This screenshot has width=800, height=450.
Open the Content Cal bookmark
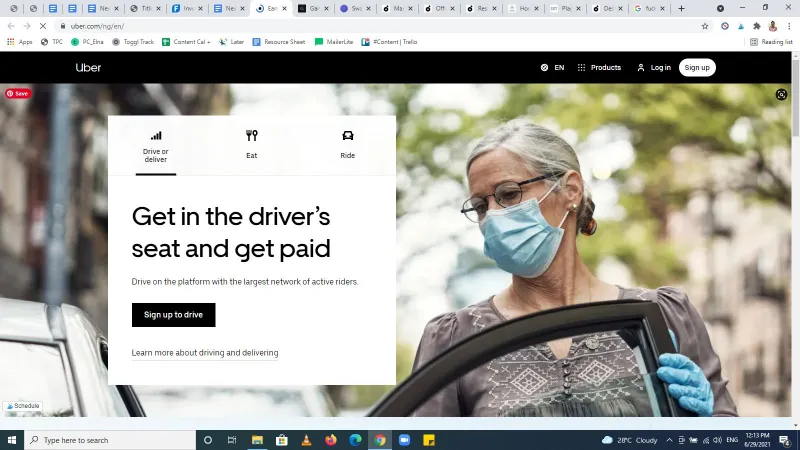click(x=186, y=42)
